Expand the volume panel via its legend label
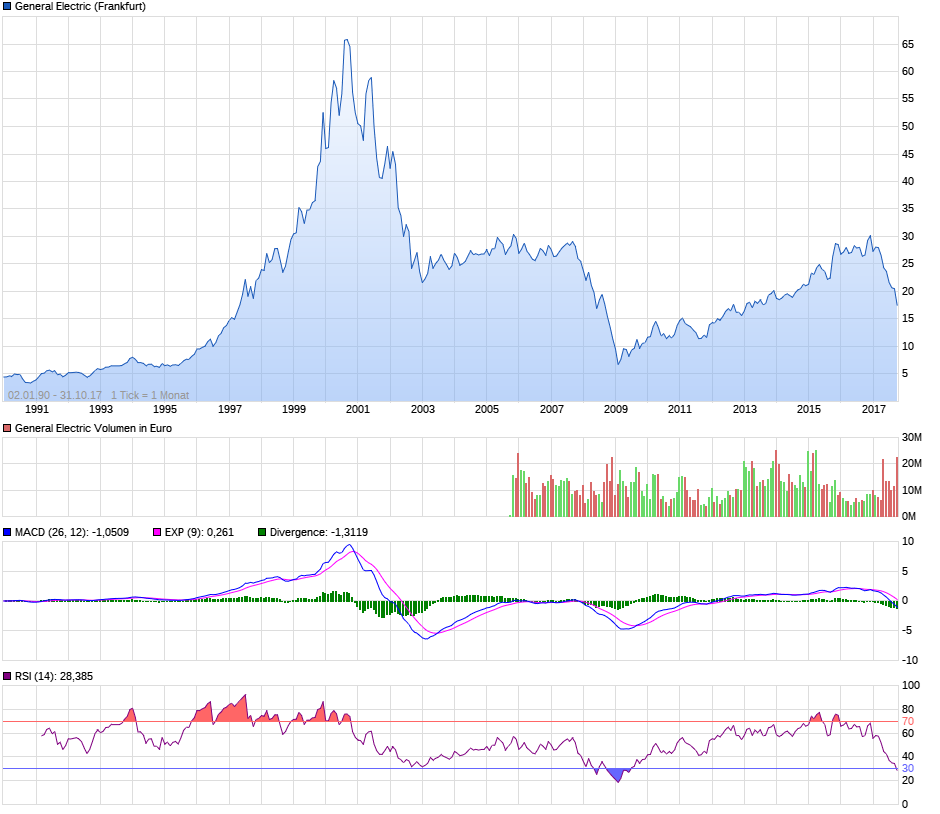This screenshot has width=940, height=814. (x=95, y=428)
